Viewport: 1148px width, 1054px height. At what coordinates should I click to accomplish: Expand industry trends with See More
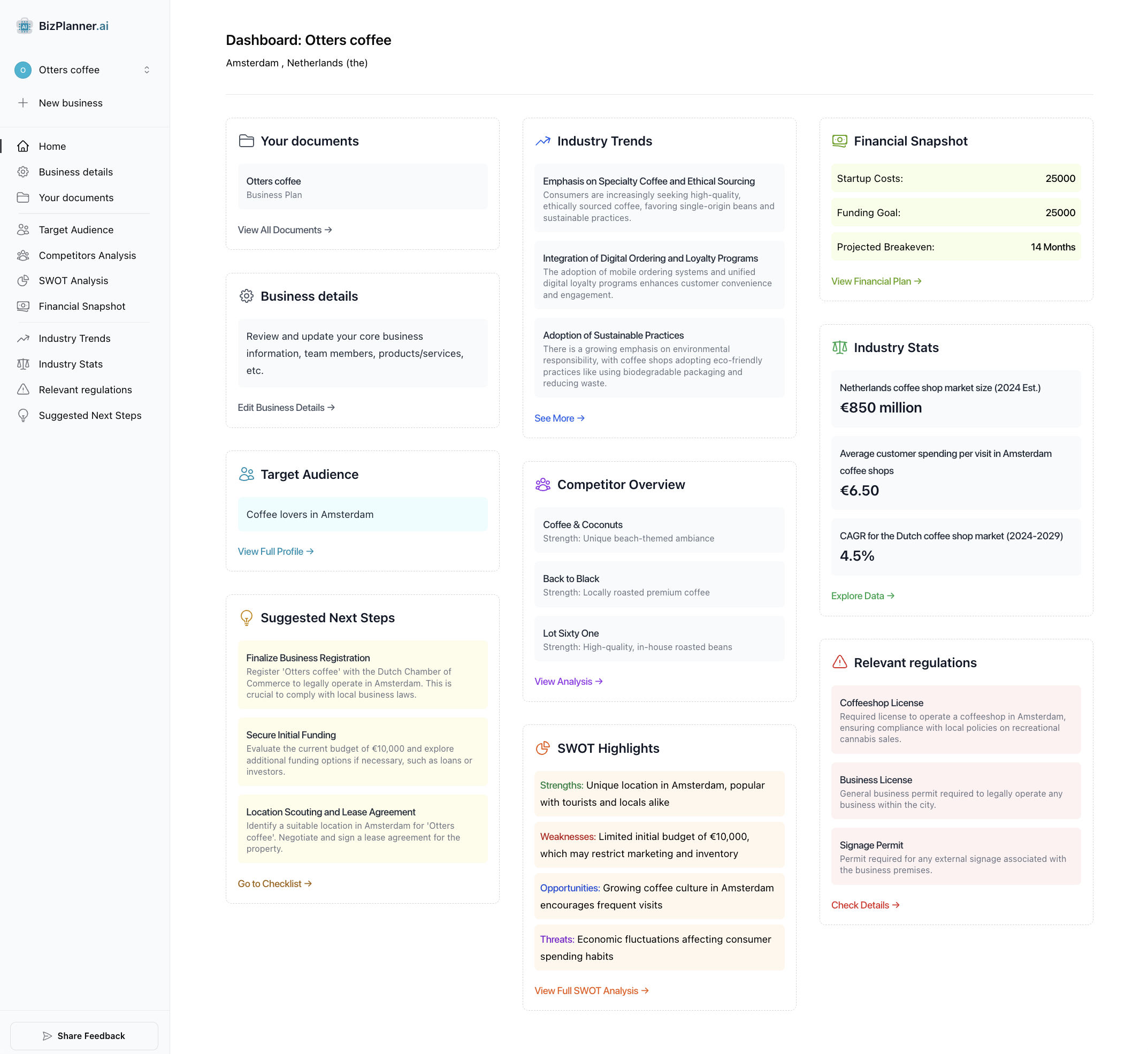pyautogui.click(x=559, y=418)
